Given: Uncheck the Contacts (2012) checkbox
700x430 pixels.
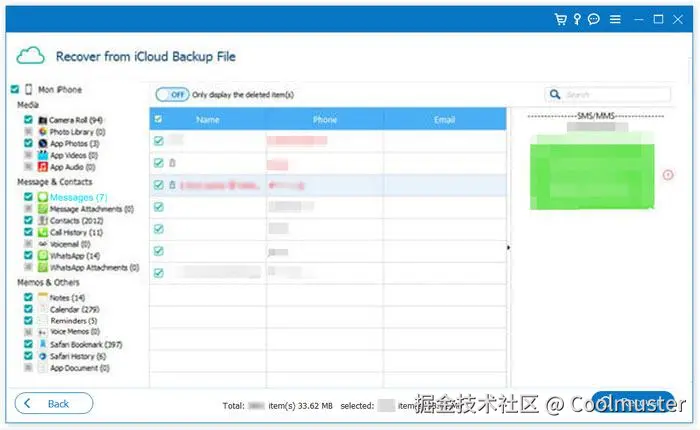Looking at the screenshot, I should [x=28, y=220].
